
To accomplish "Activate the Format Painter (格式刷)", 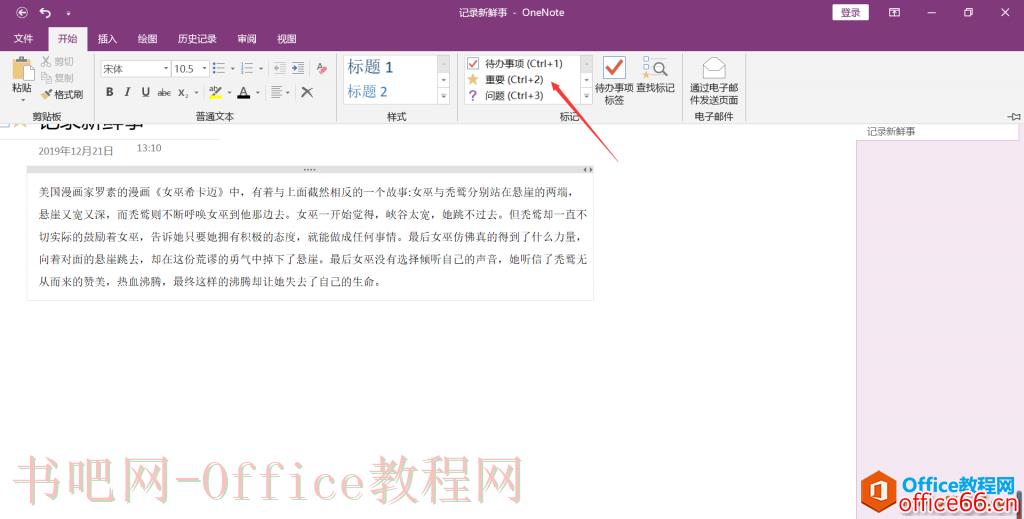I will (x=62, y=95).
